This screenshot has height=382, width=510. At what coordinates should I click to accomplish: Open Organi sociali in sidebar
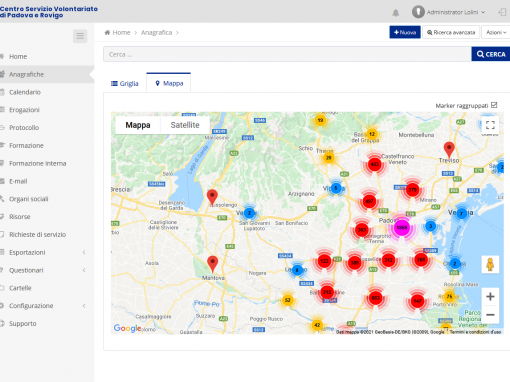[28, 199]
